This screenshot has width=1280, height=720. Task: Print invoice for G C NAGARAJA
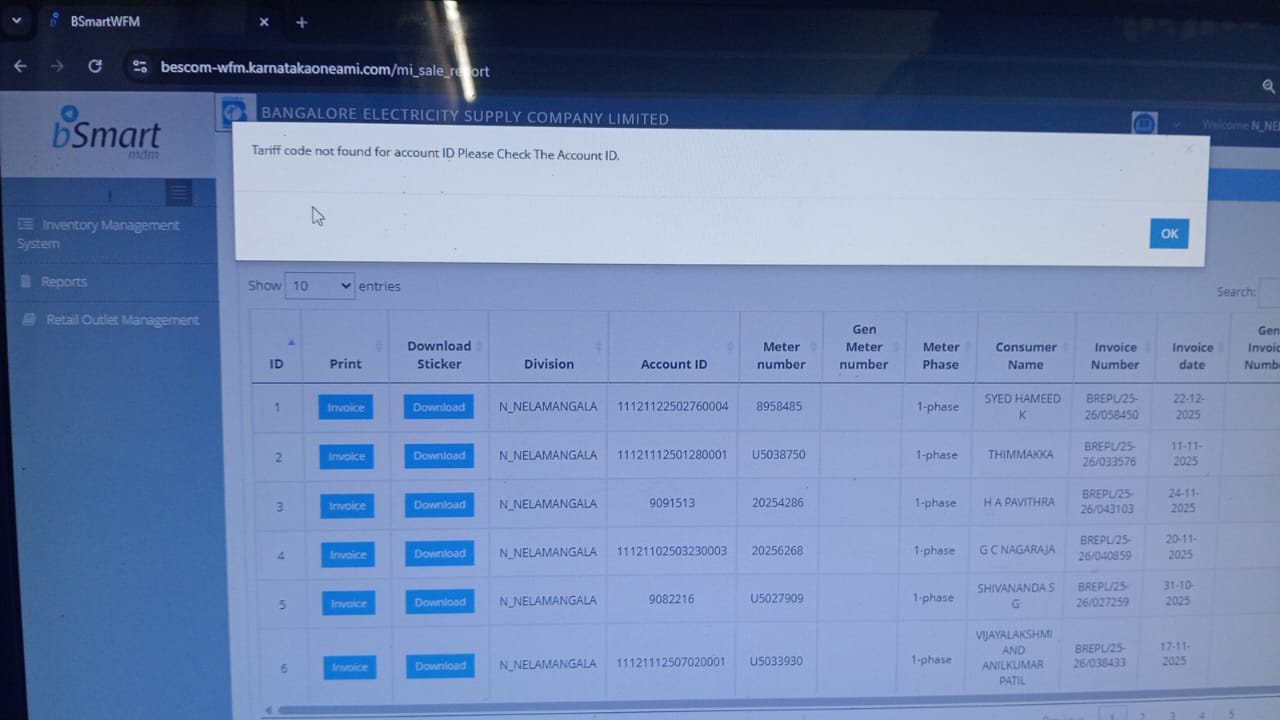(x=348, y=555)
